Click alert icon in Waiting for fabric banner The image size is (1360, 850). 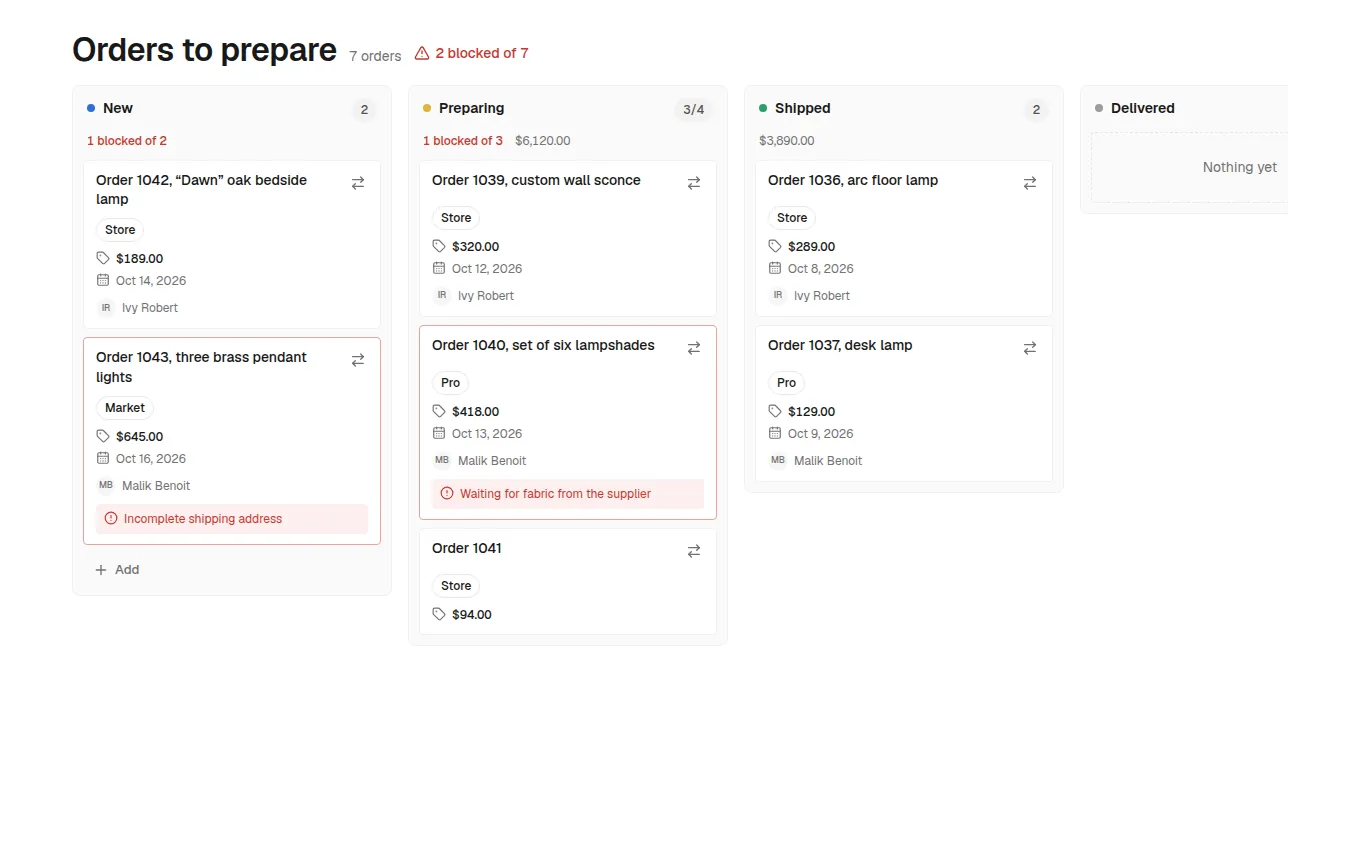(x=447, y=493)
